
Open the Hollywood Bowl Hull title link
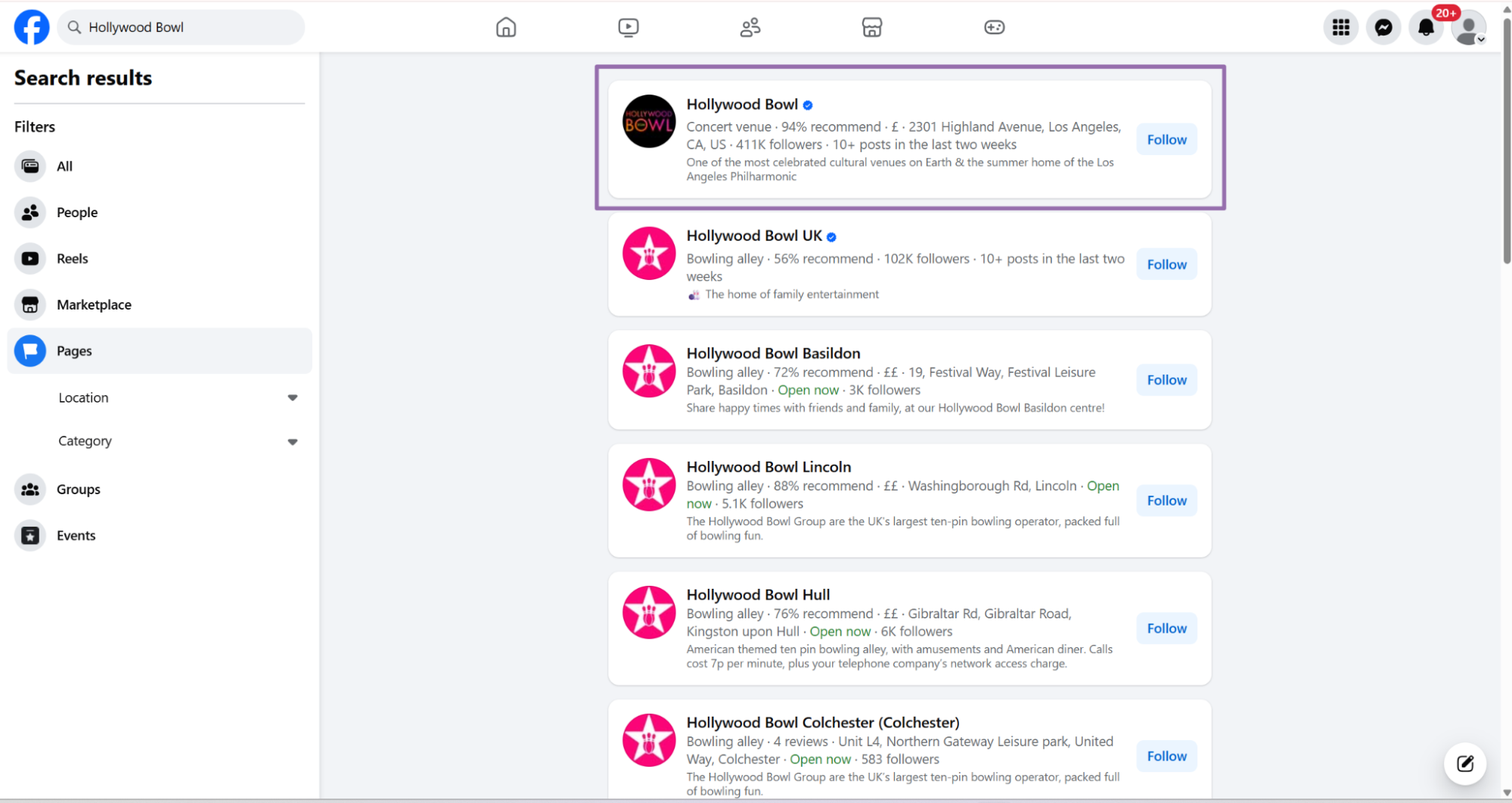point(758,595)
